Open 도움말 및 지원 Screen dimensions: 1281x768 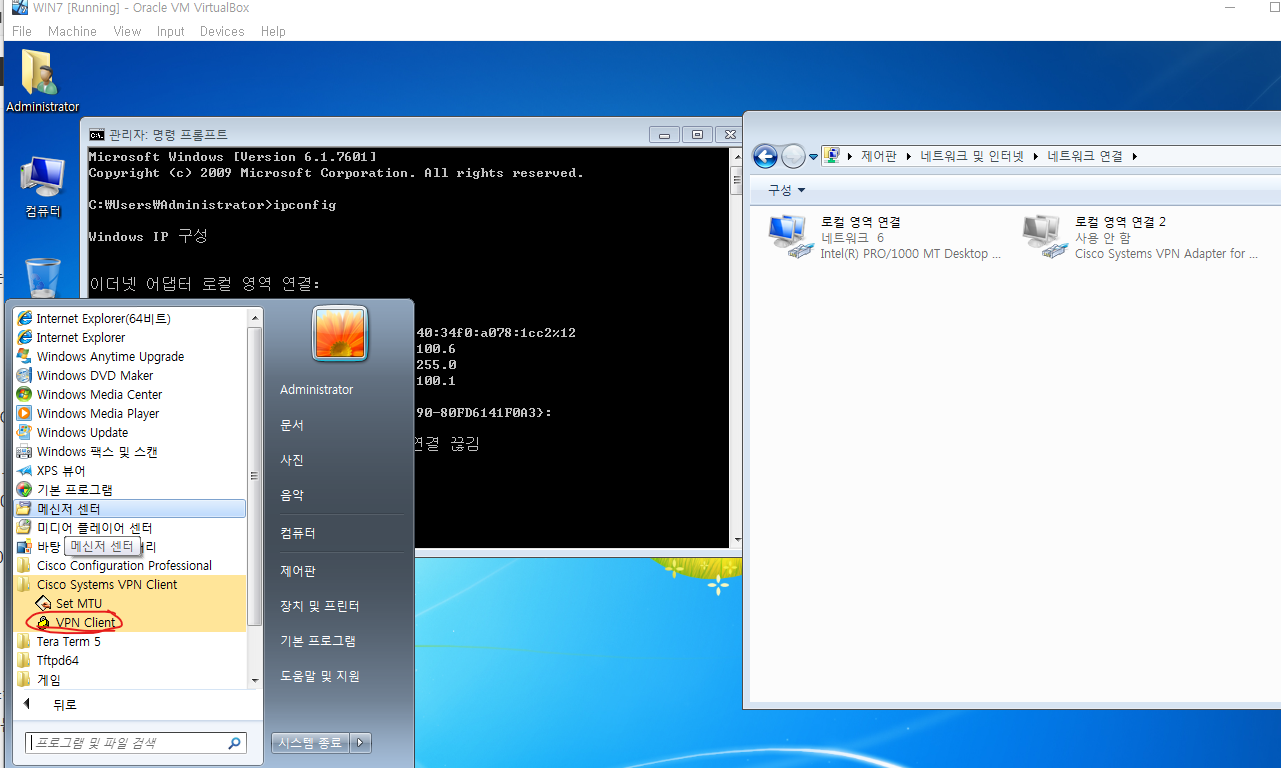(x=319, y=676)
